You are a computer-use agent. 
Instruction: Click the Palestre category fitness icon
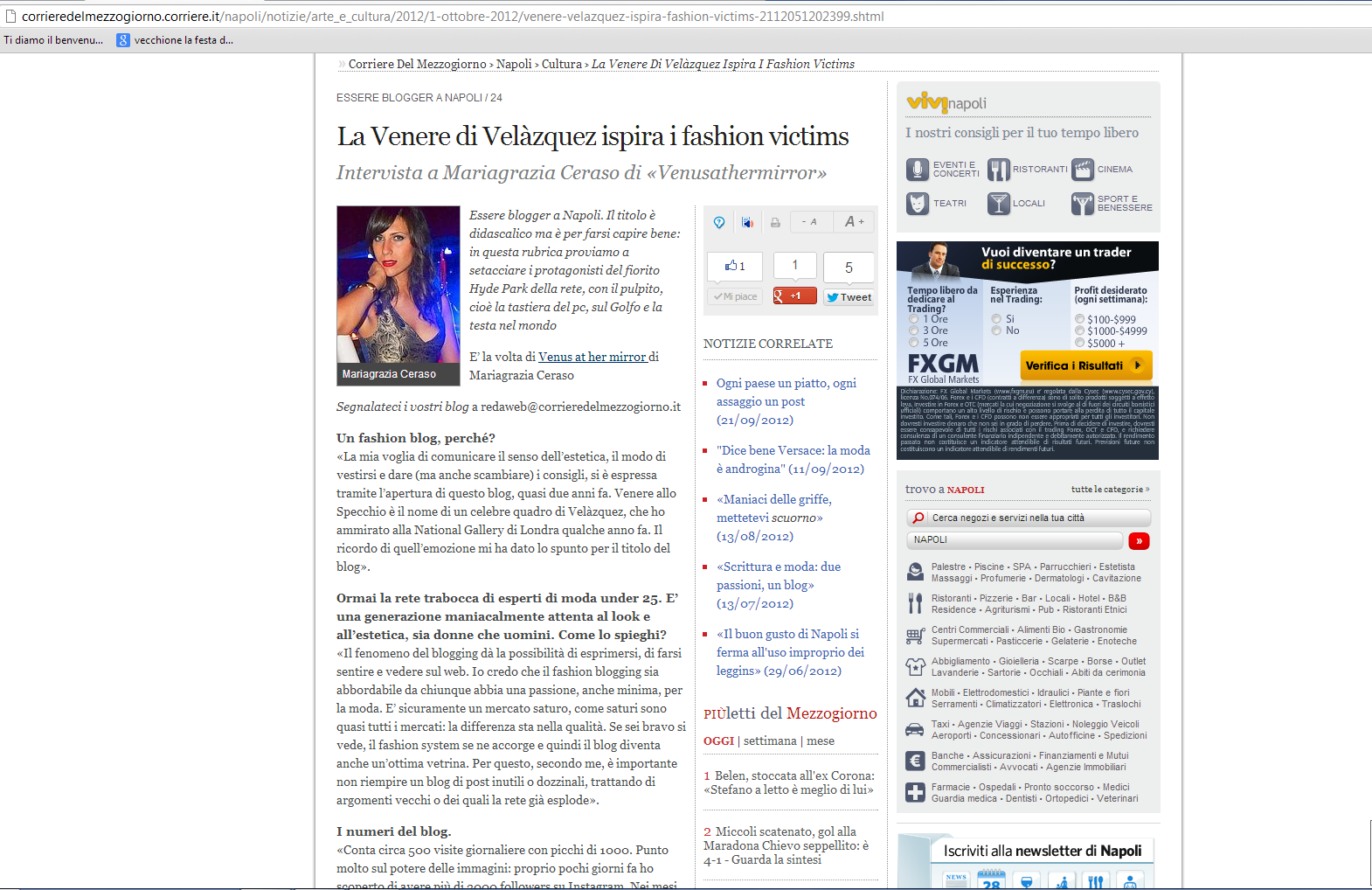(915, 572)
